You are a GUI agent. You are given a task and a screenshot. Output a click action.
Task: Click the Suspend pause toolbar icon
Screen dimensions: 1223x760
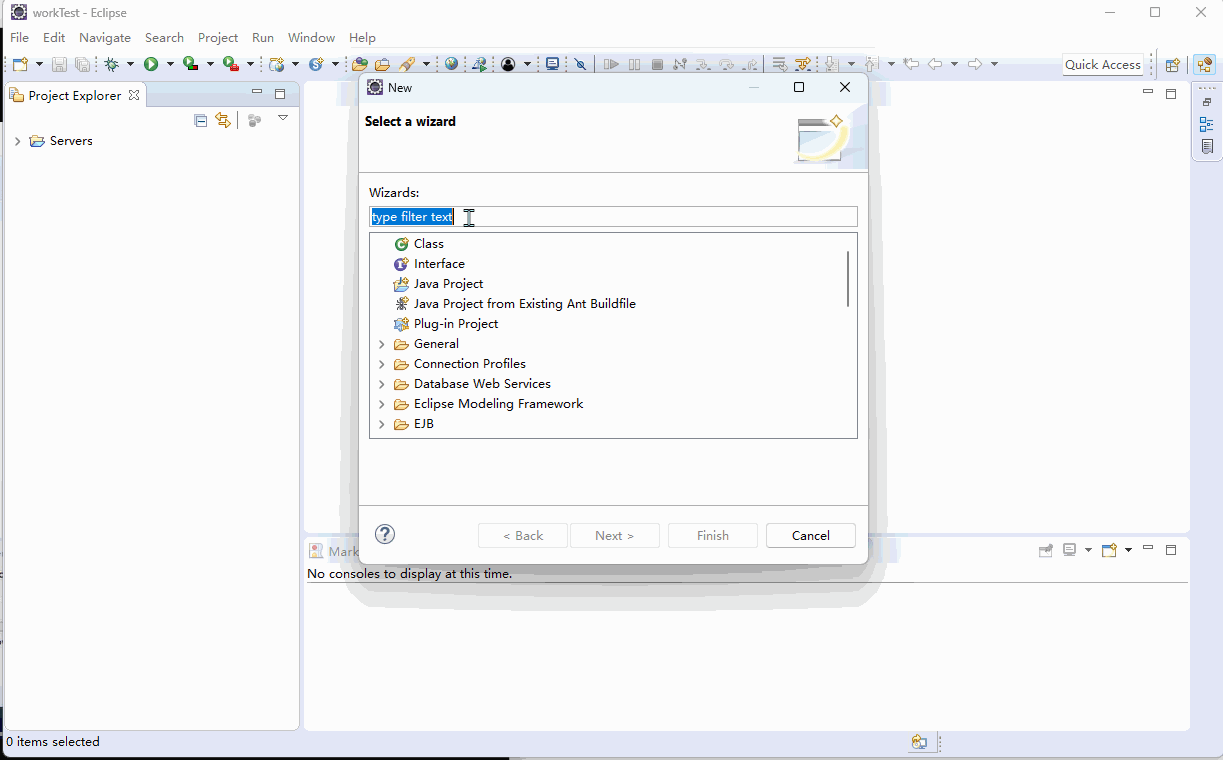coord(635,64)
